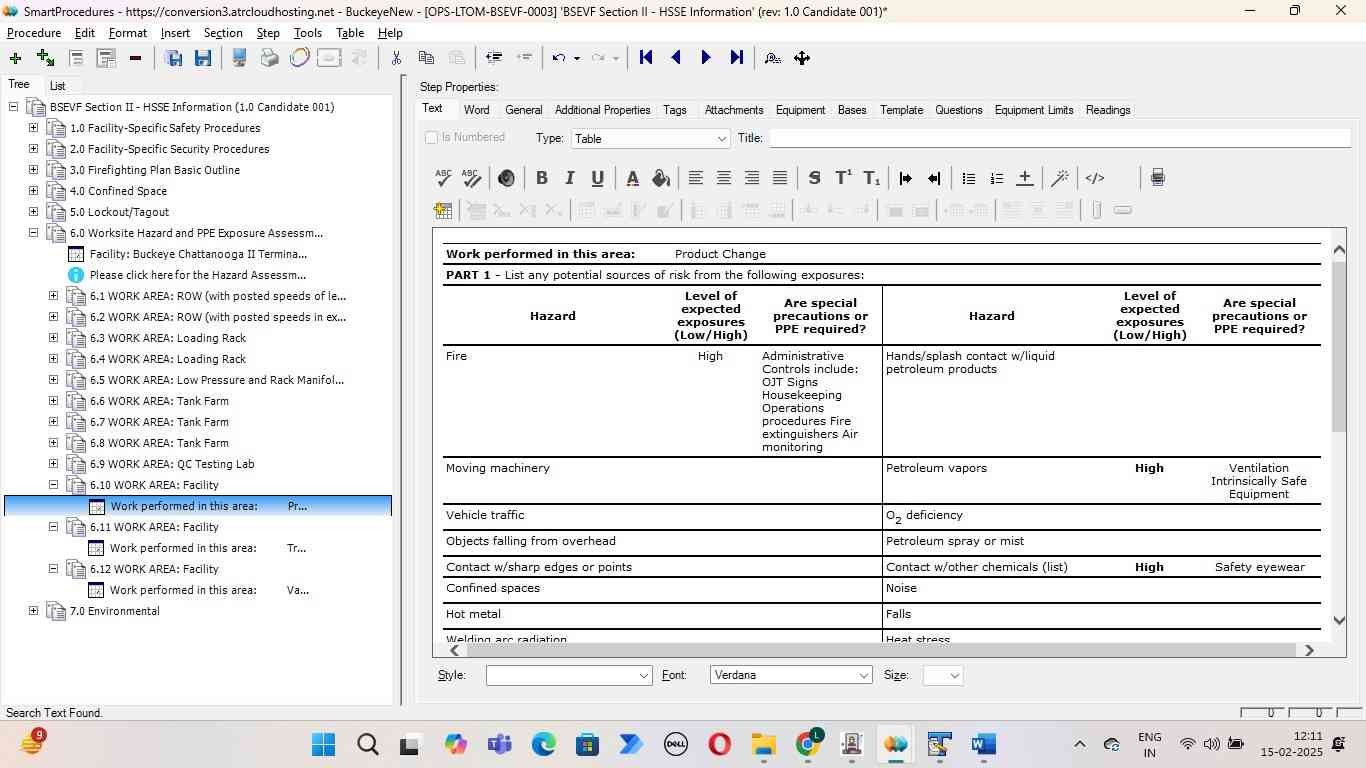This screenshot has height=768, width=1366.
Task: Switch to the Equipment Limits tab
Action: [1034, 110]
